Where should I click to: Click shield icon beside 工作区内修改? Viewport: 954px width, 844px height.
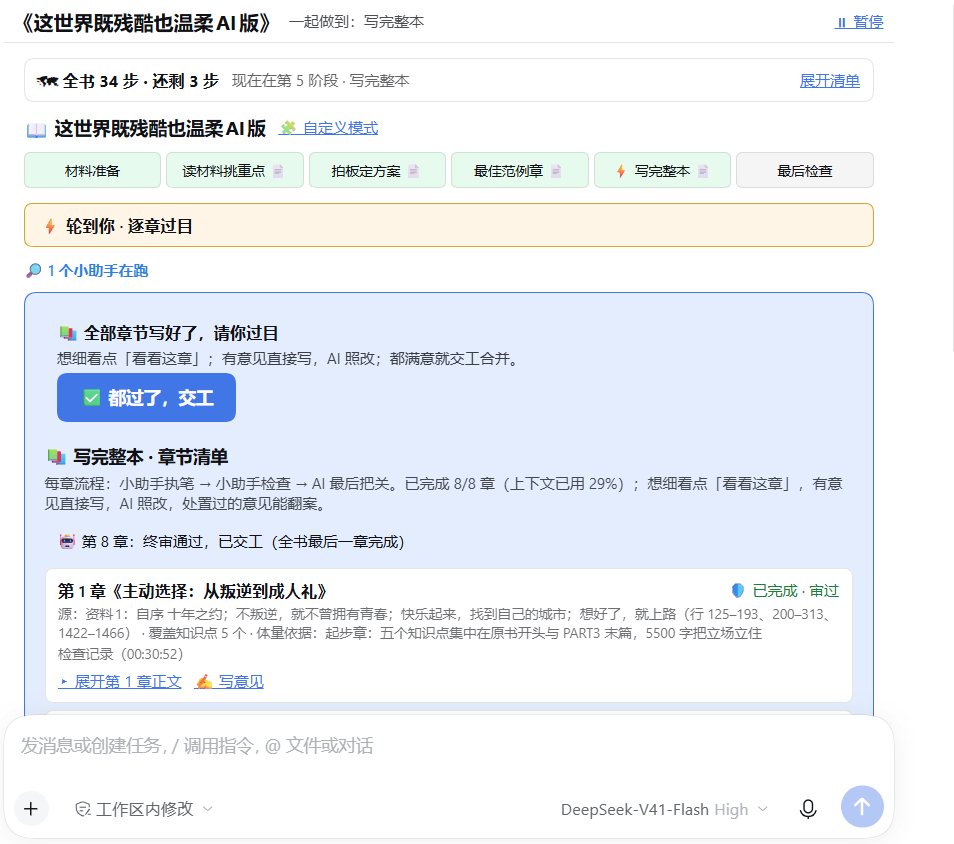tap(83, 809)
